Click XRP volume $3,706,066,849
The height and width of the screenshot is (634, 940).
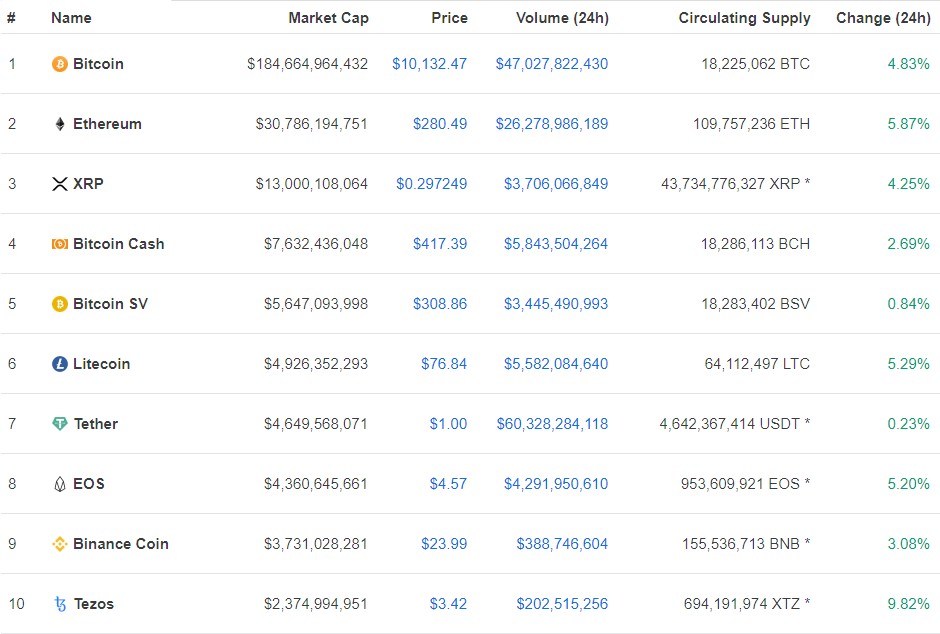[556, 183]
